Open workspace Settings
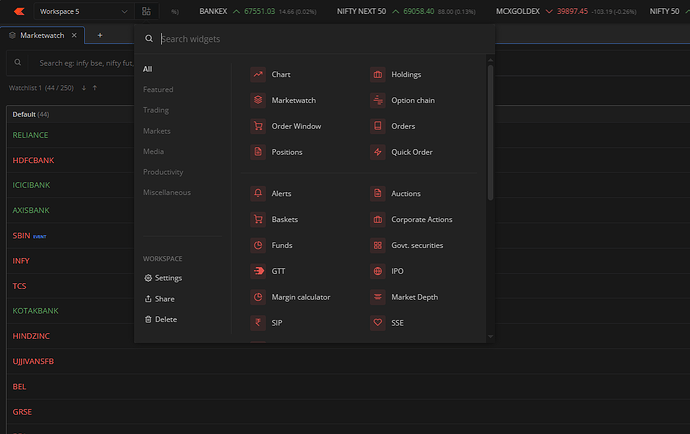This screenshot has width=690, height=434. (x=163, y=278)
